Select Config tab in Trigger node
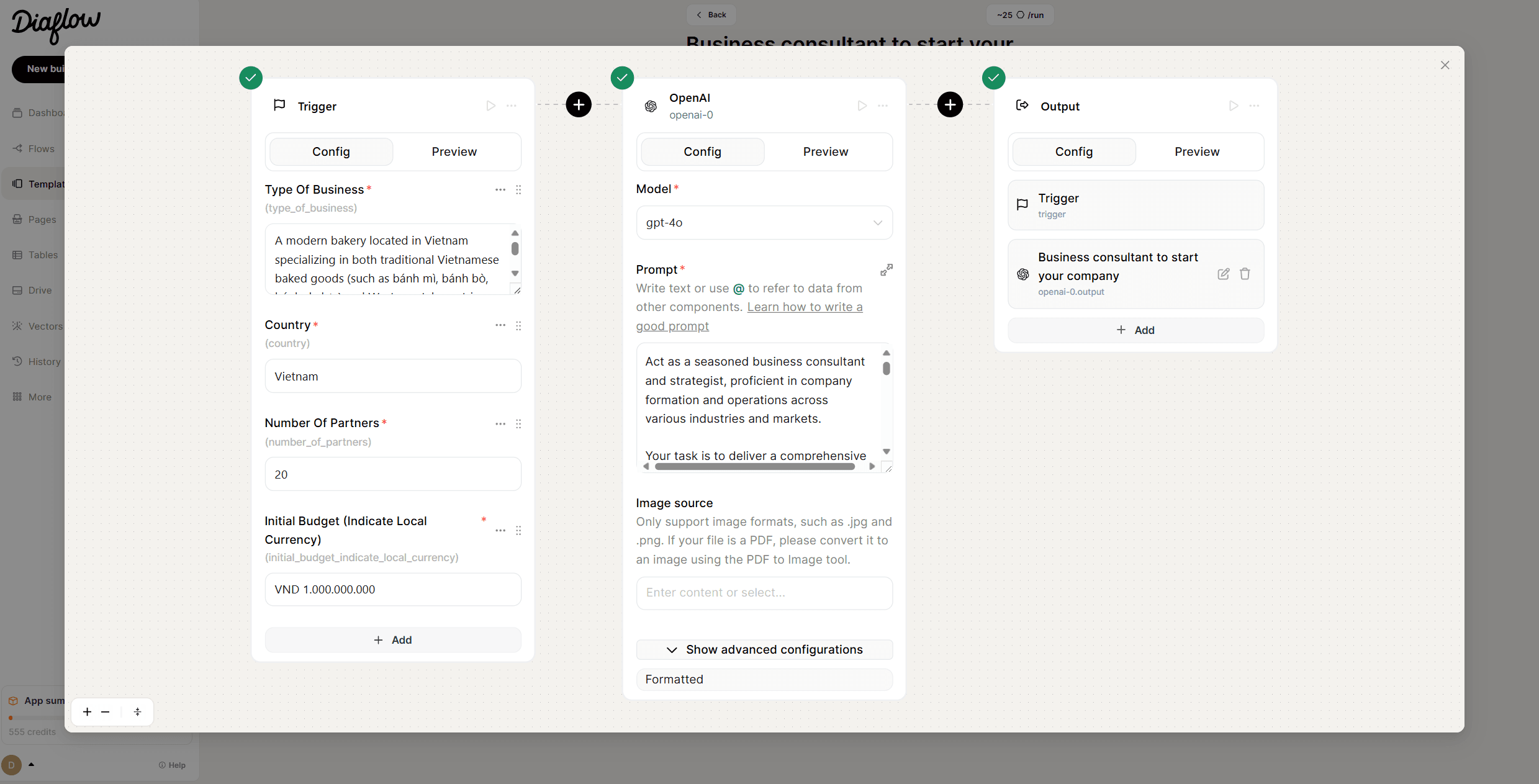1539x784 pixels. 331,152
